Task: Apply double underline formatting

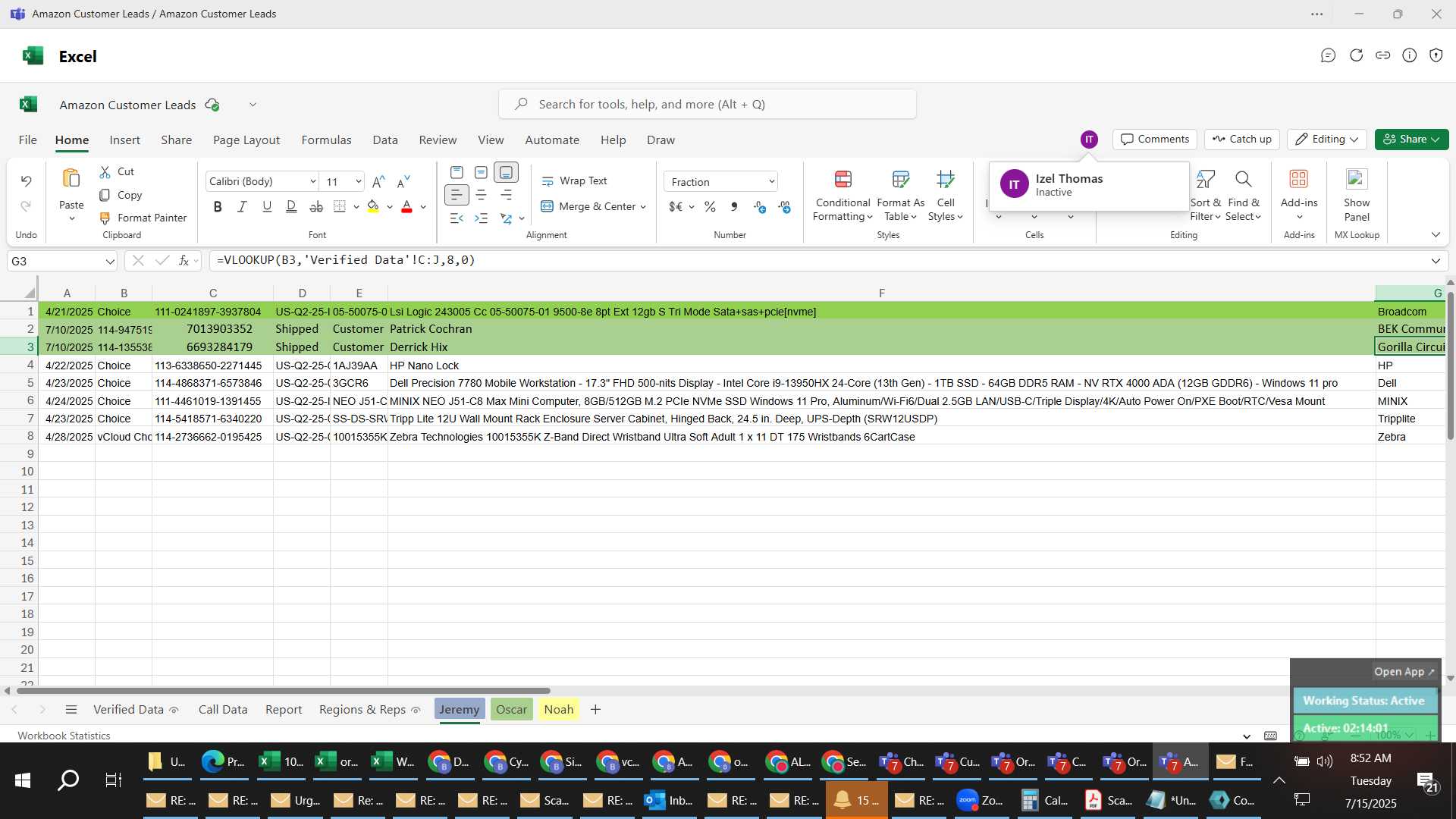Action: click(x=291, y=206)
